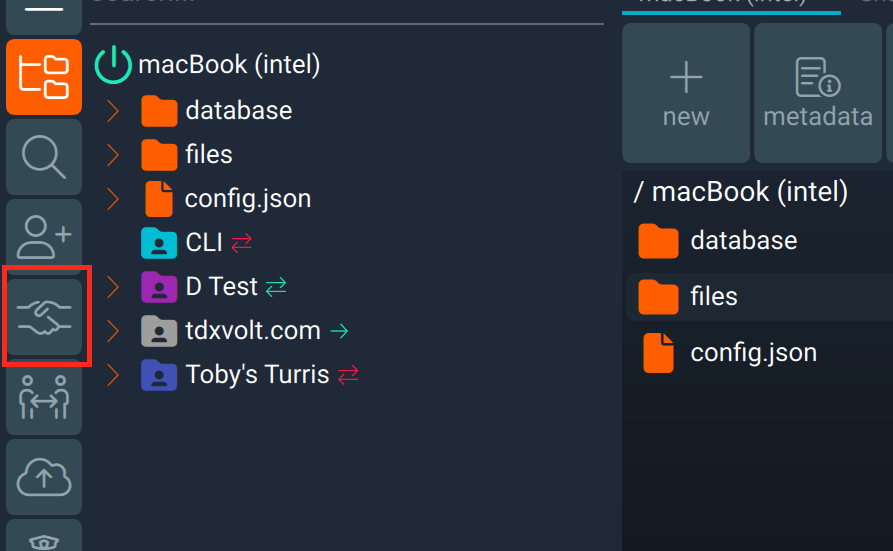The image size is (893, 551).
Task: Select config.json in the left tree
Action: (247, 199)
